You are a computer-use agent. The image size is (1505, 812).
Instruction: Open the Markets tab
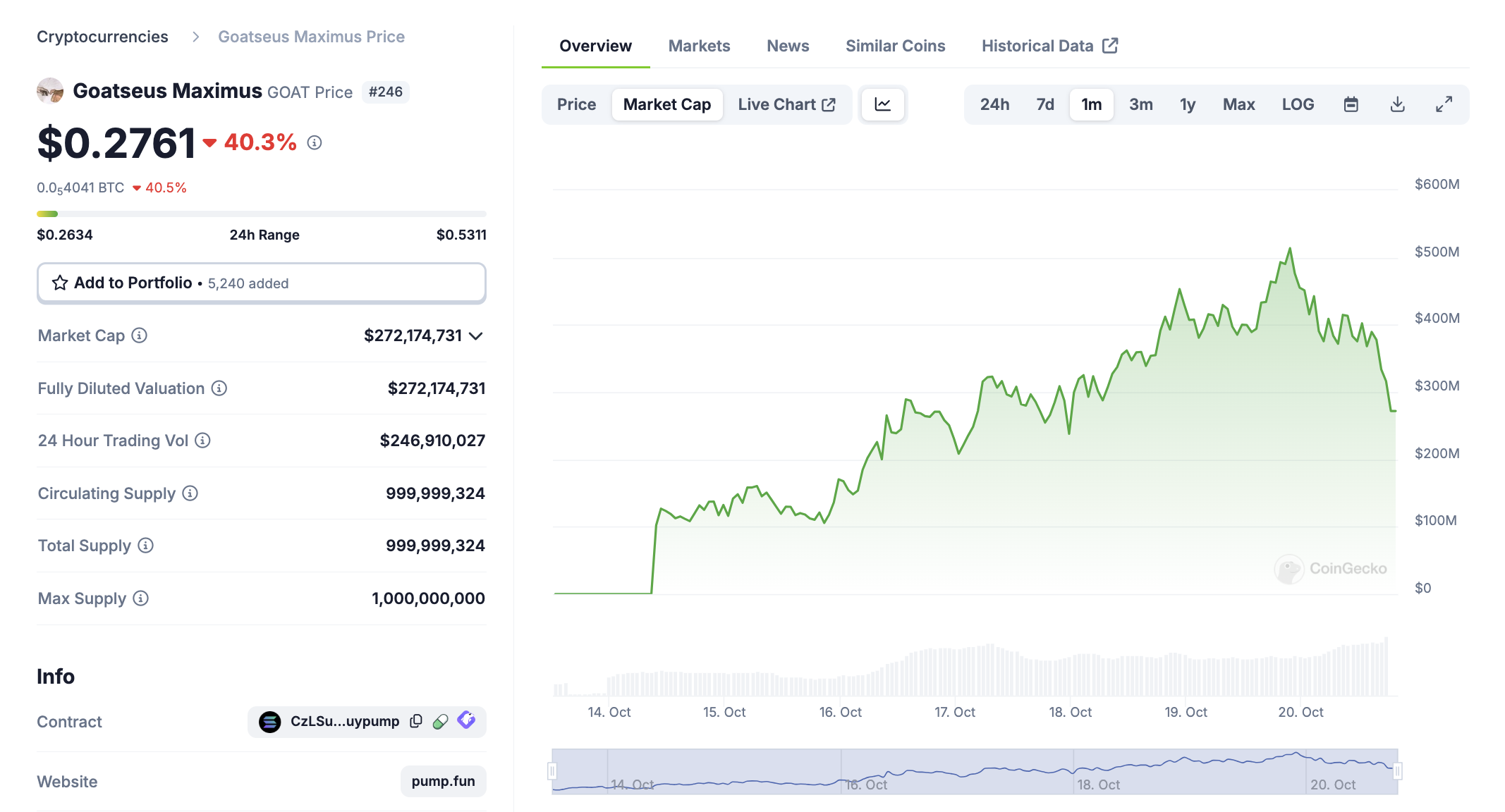pos(699,46)
